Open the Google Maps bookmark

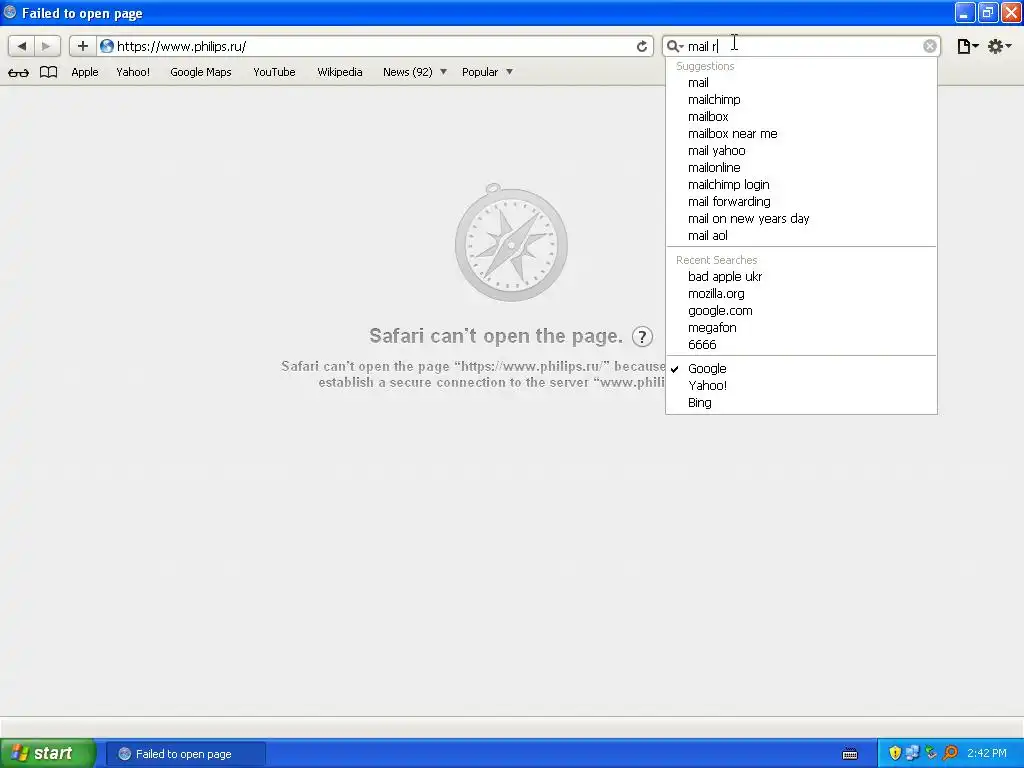[x=201, y=72]
